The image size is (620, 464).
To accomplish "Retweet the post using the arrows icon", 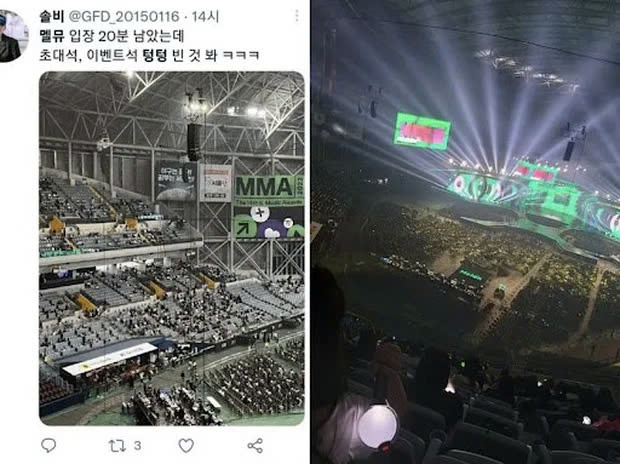I will click(117, 445).
